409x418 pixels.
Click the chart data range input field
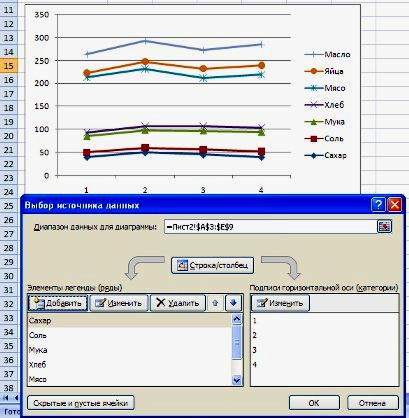tap(270, 227)
